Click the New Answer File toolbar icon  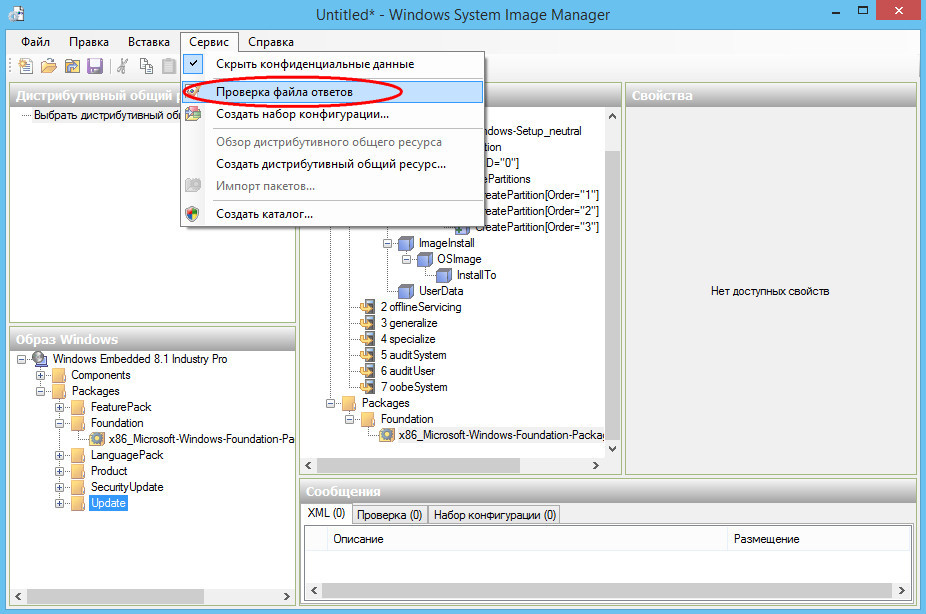click(x=25, y=66)
